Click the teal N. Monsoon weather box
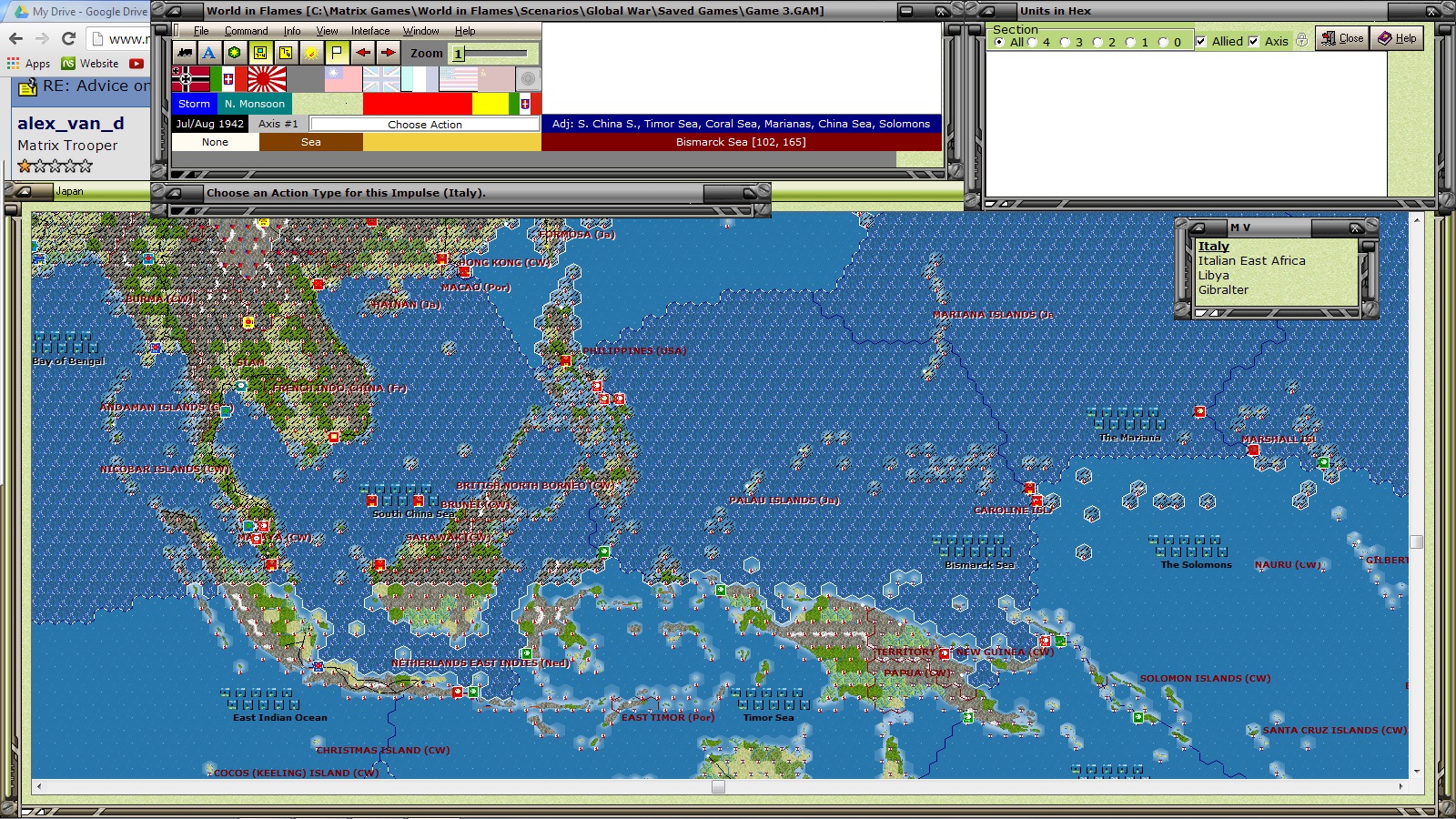The height and width of the screenshot is (819, 1456). (255, 104)
